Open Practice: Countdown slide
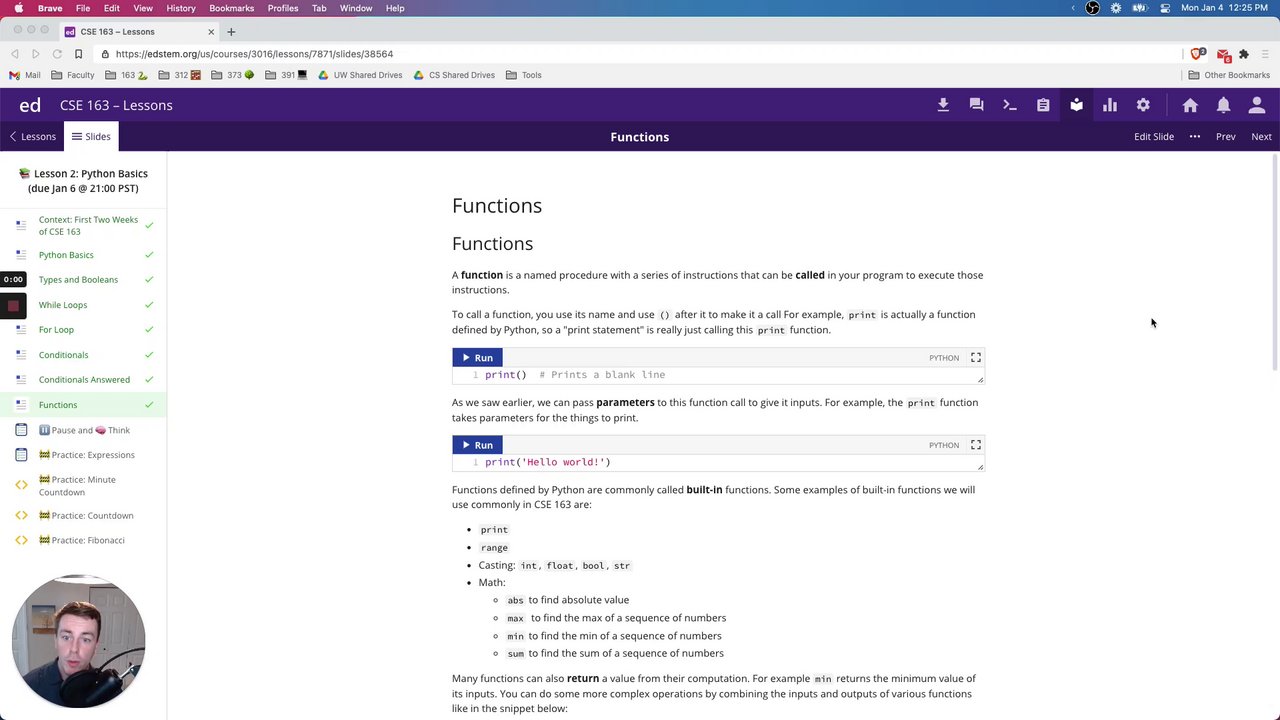This screenshot has width=1280, height=720. [83, 516]
